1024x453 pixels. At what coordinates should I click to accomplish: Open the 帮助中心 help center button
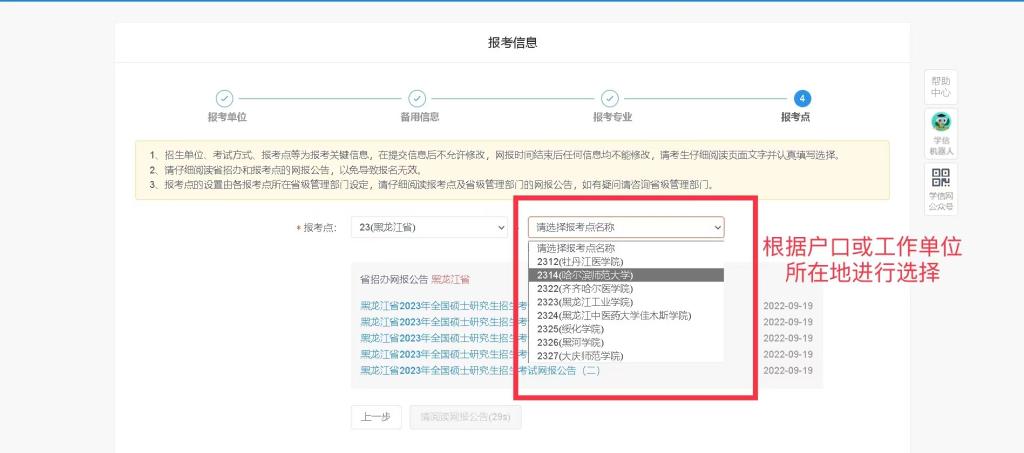pos(941,86)
